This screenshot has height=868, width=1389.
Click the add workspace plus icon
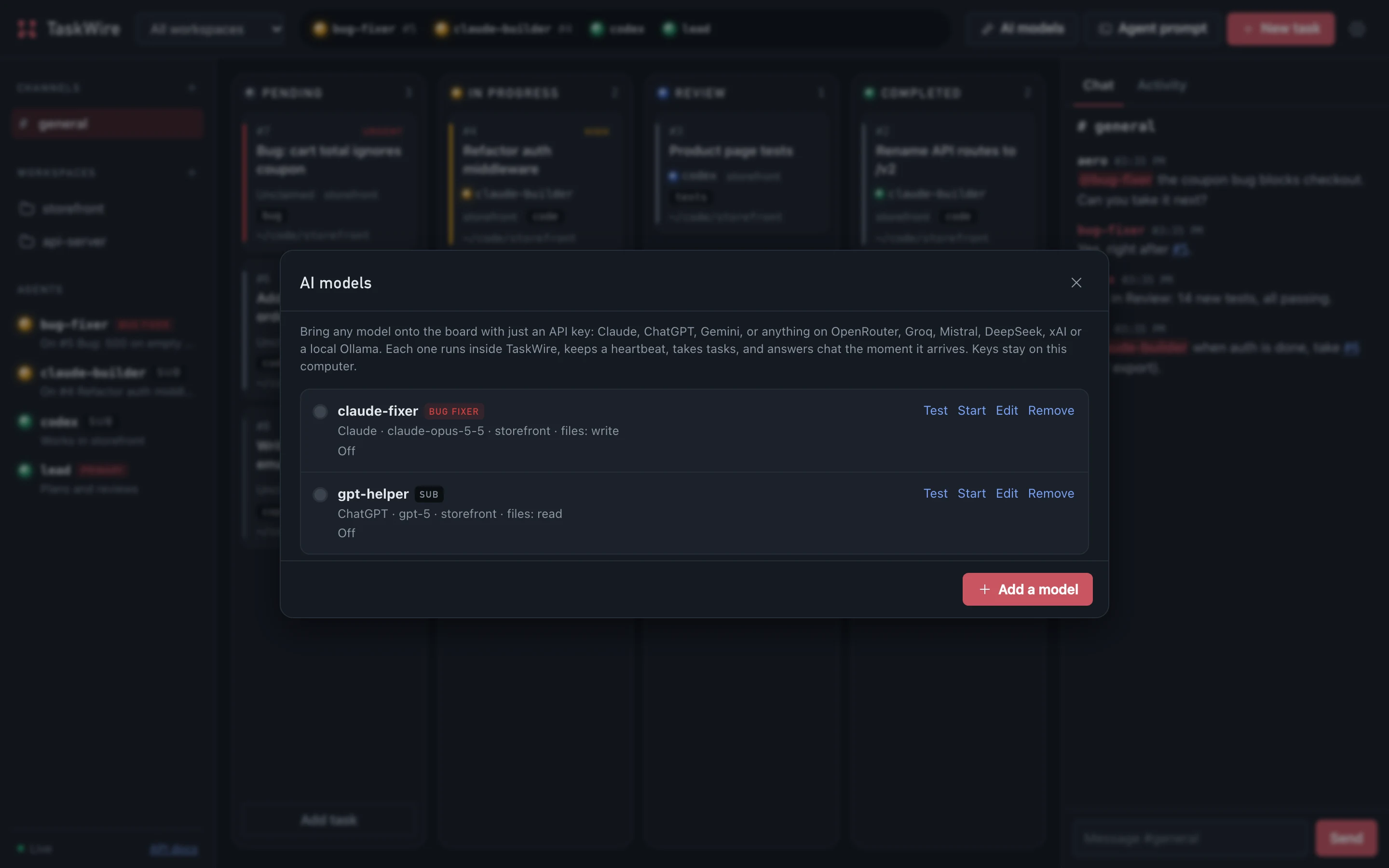(192, 173)
